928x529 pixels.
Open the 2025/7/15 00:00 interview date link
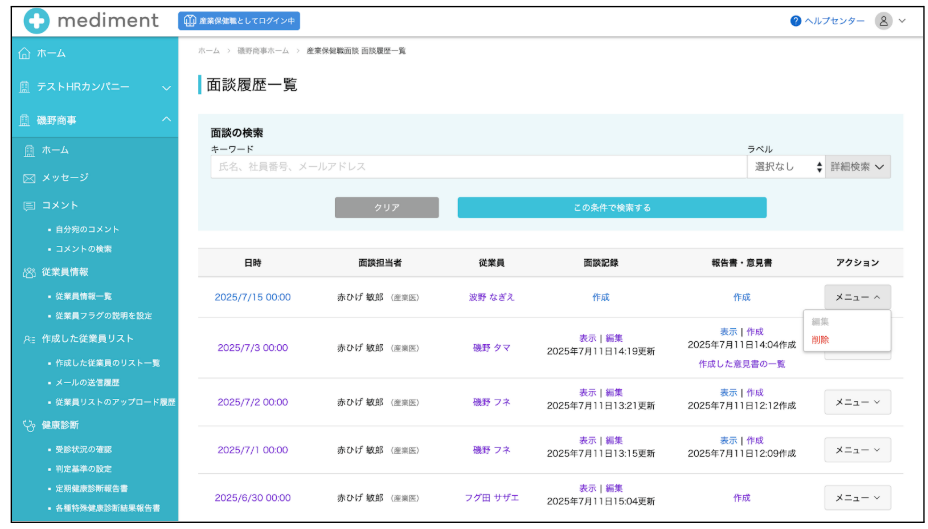tap(253, 297)
